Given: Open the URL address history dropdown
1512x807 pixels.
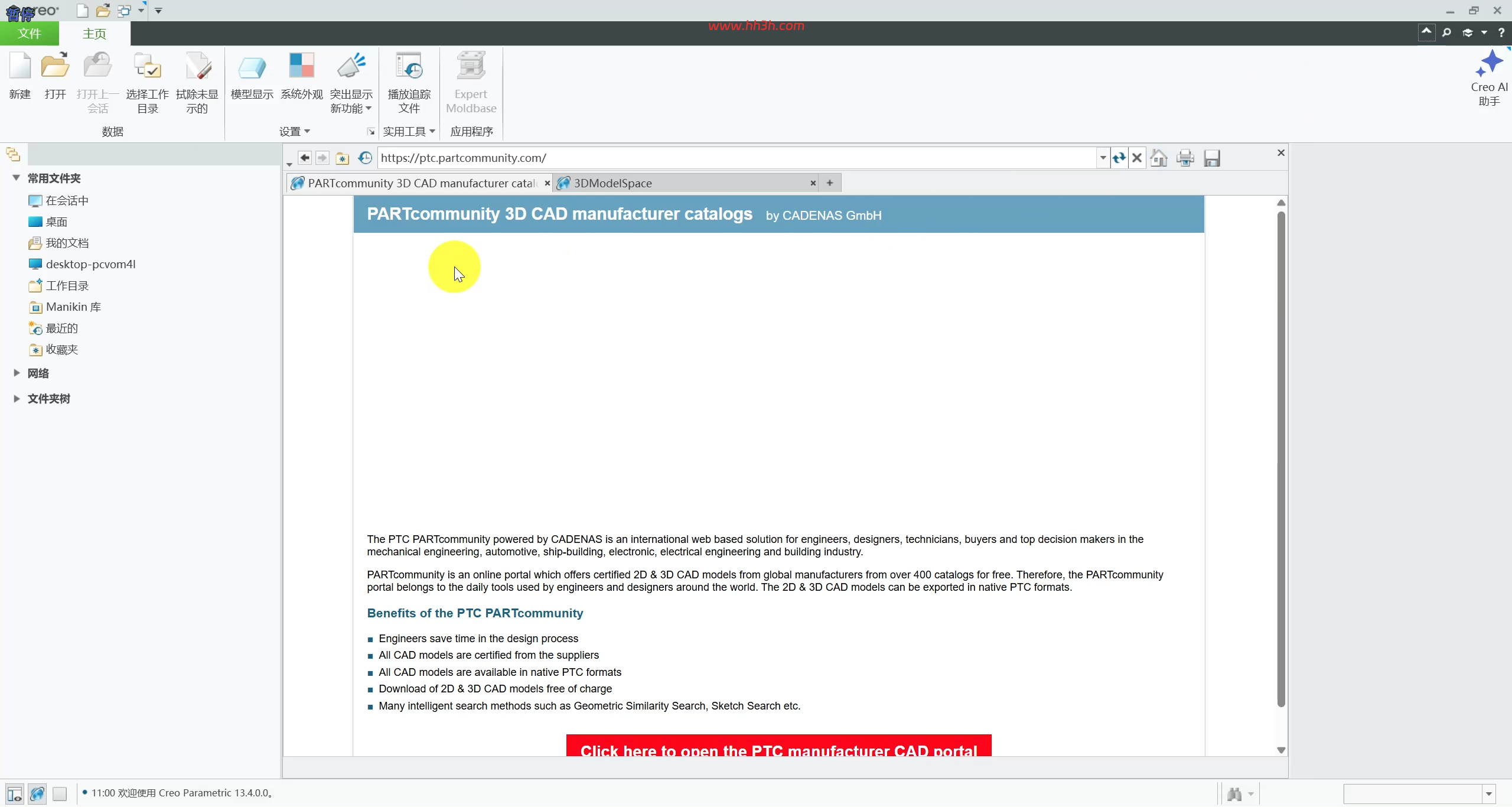Looking at the screenshot, I should [1103, 158].
